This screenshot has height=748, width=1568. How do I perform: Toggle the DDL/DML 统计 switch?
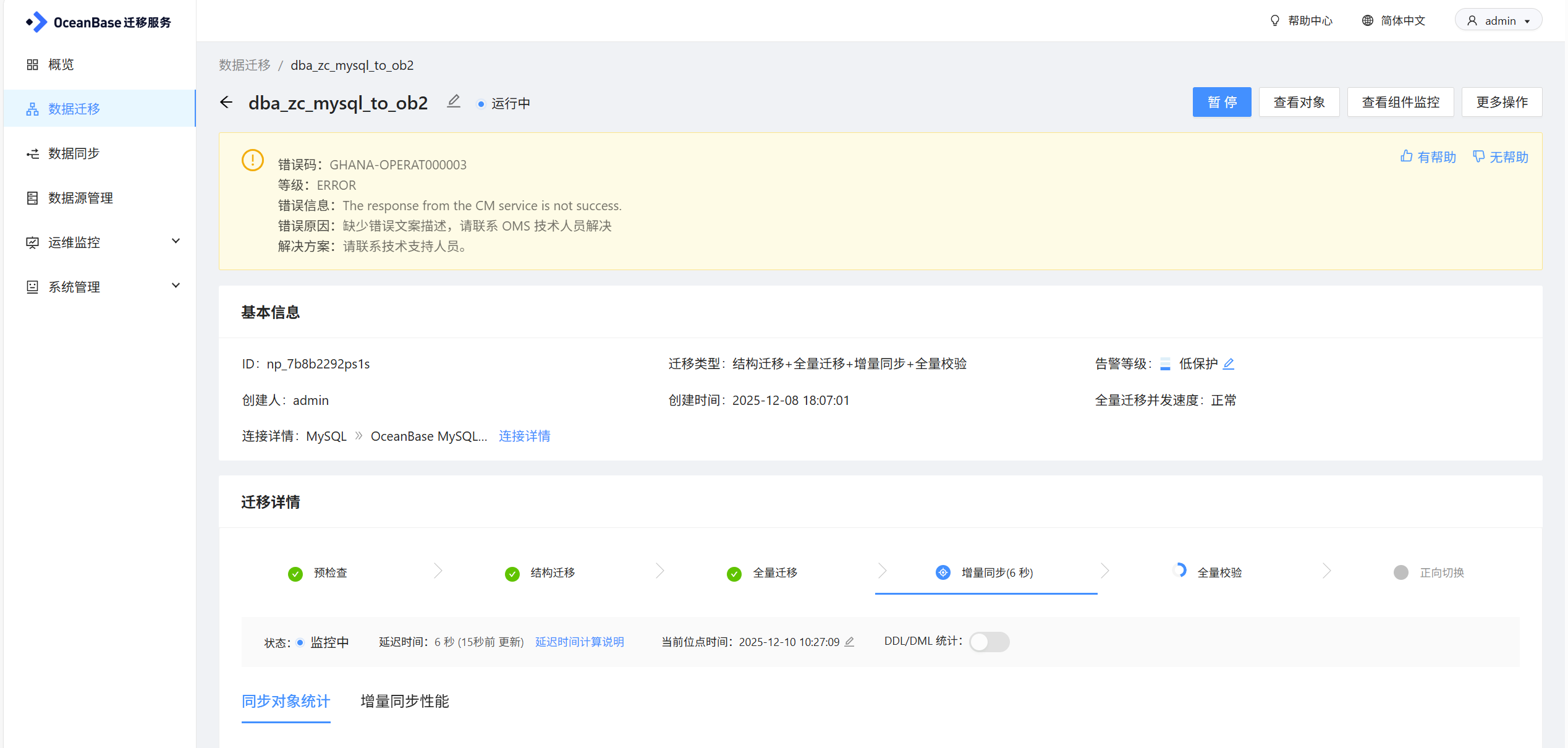(988, 642)
